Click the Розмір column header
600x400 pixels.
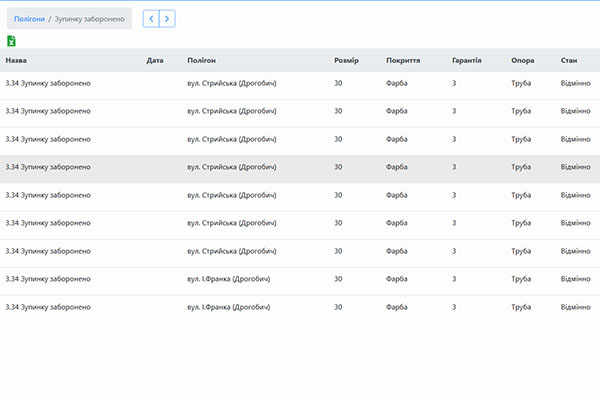[x=346, y=60]
